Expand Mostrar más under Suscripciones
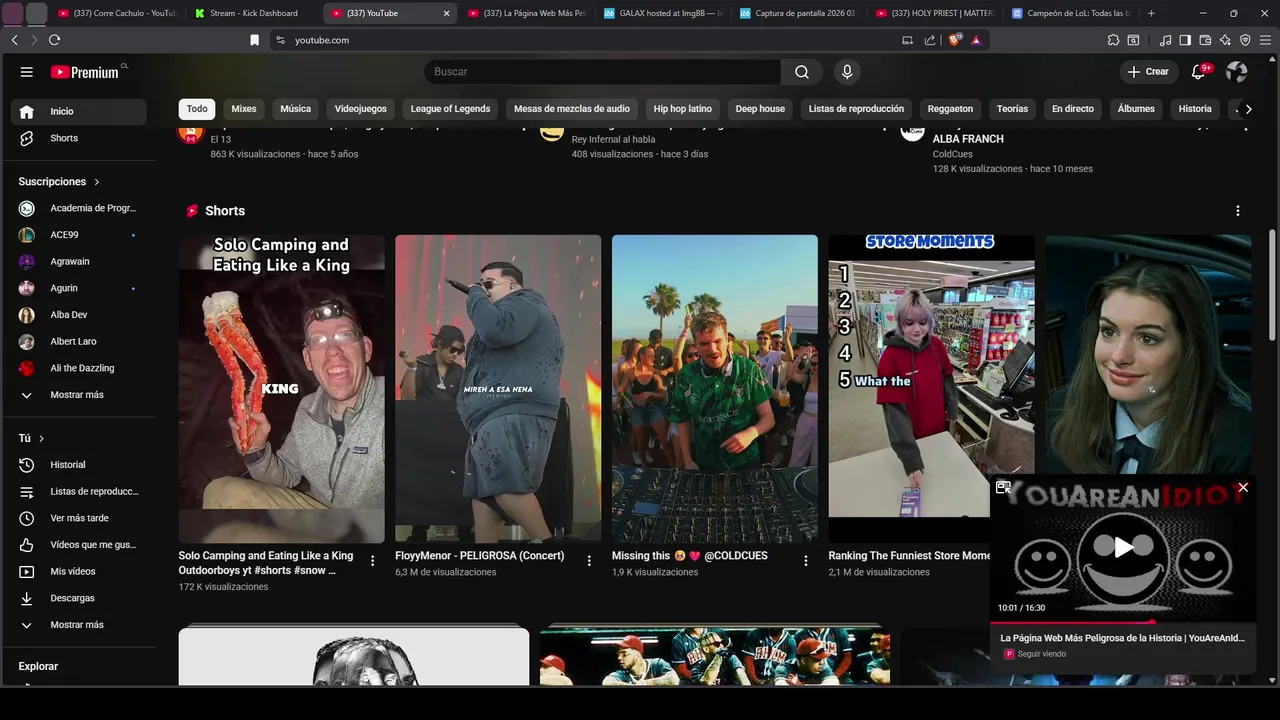Viewport: 1280px width, 720px height. coord(78,395)
